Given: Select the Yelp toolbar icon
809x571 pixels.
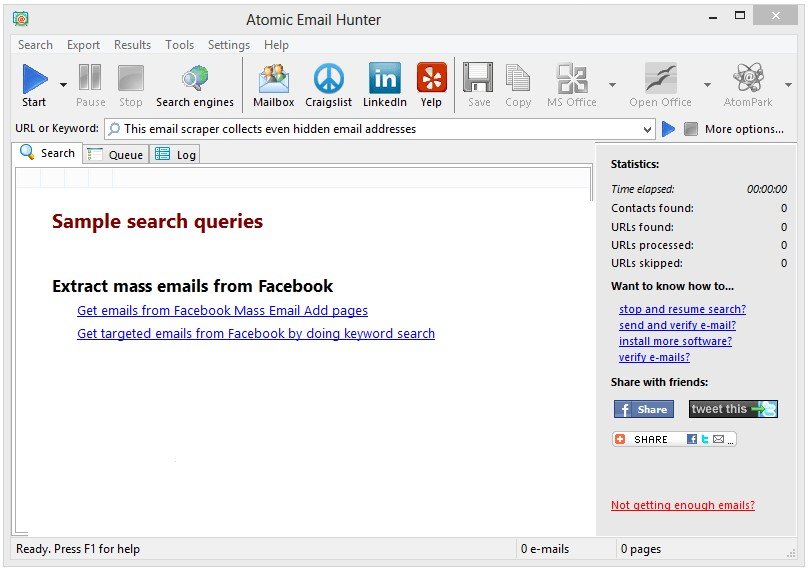Looking at the screenshot, I should (431, 78).
